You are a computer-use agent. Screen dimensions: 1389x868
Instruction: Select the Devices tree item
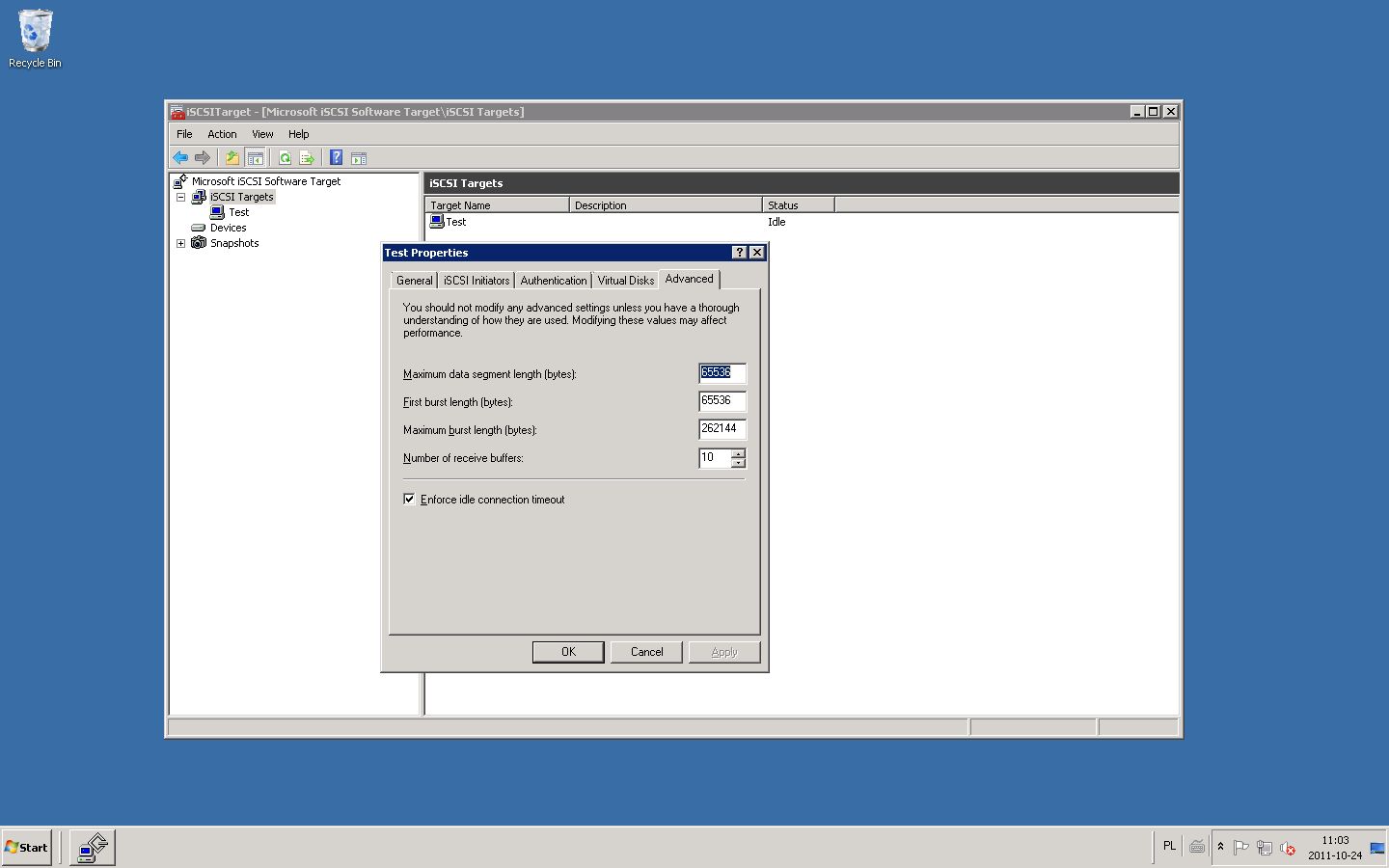[229, 228]
